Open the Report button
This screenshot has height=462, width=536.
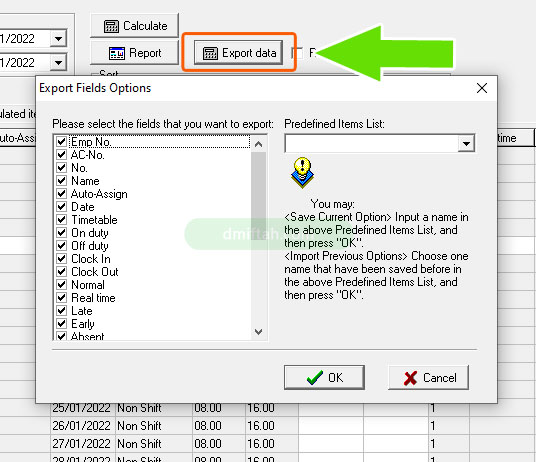click(x=134, y=53)
